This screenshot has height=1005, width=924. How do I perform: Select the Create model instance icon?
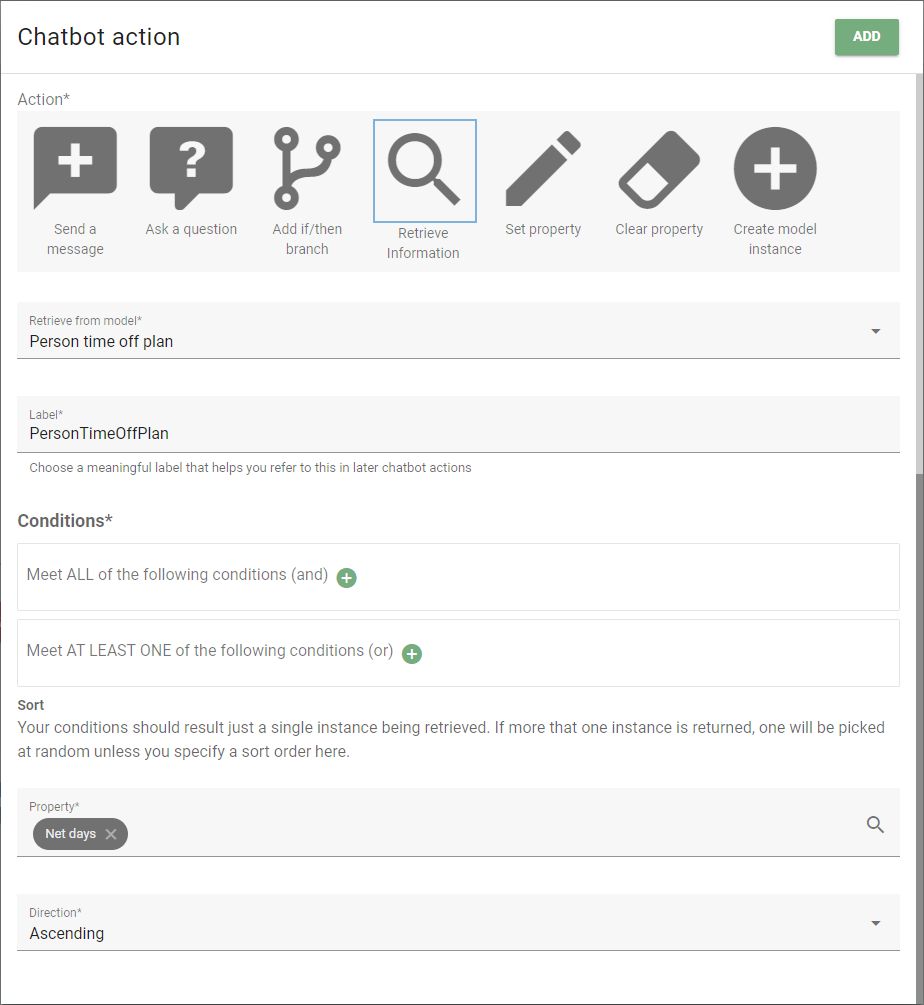(775, 168)
